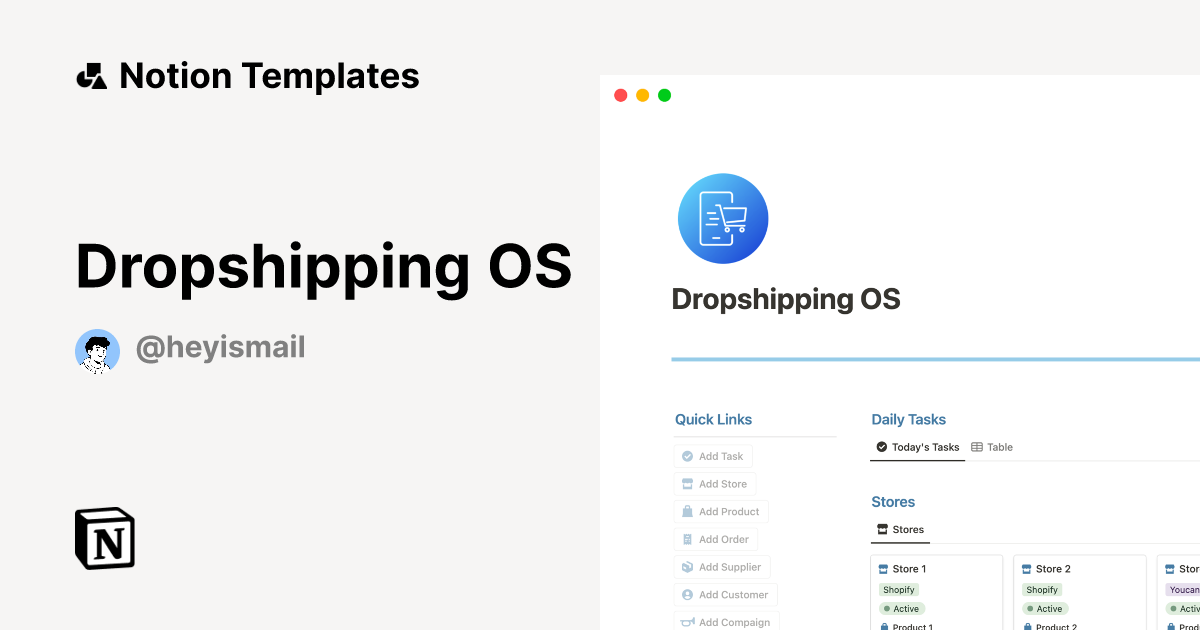Toggle the Active status on Store 2
This screenshot has height=630, width=1200.
click(x=1045, y=608)
